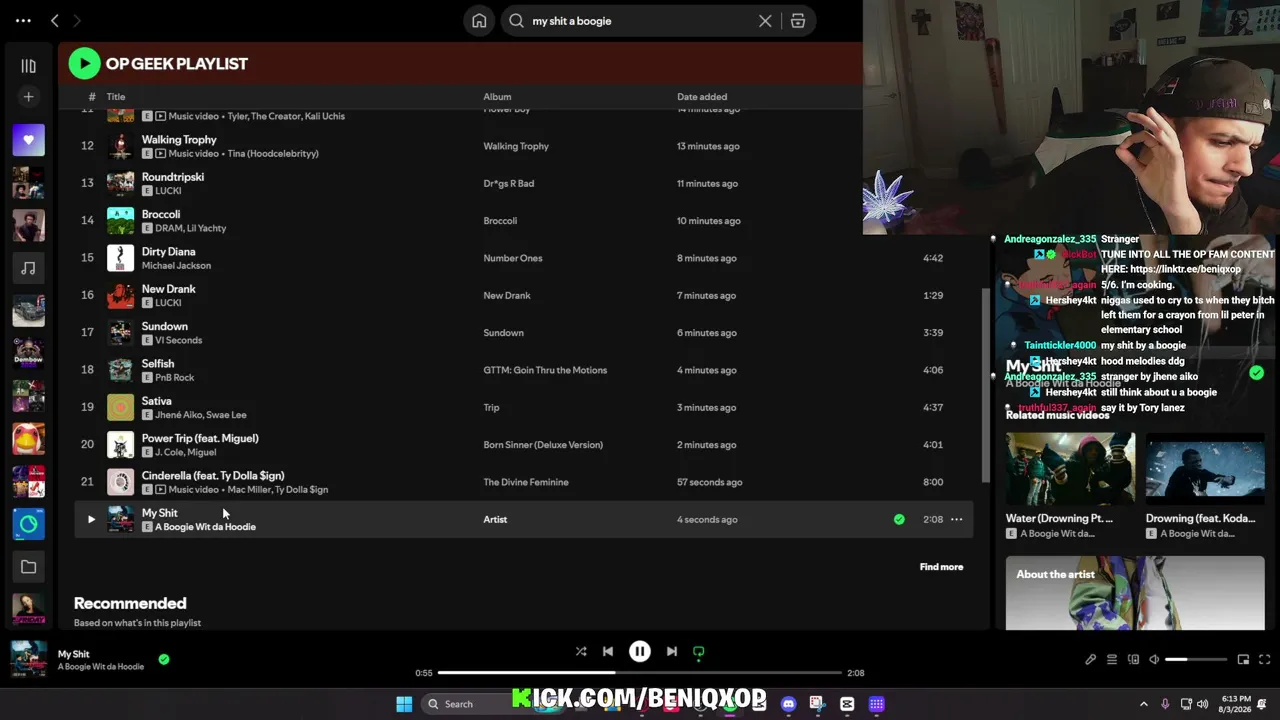Viewport: 1280px width, 720px height.
Task: Open the music note playlist in sidebar
Action: coord(28,268)
